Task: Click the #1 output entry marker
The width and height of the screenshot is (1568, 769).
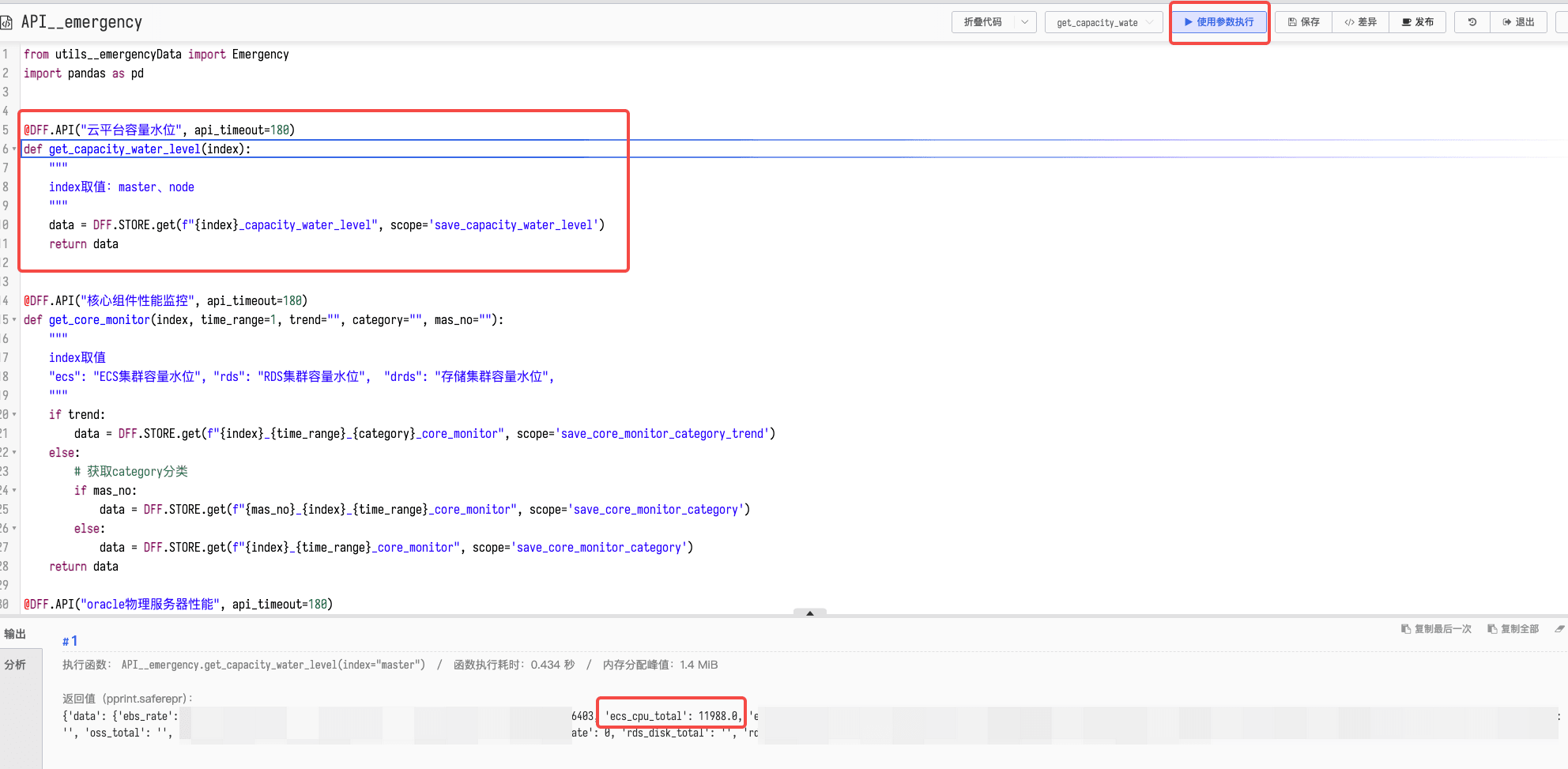Action: [70, 641]
